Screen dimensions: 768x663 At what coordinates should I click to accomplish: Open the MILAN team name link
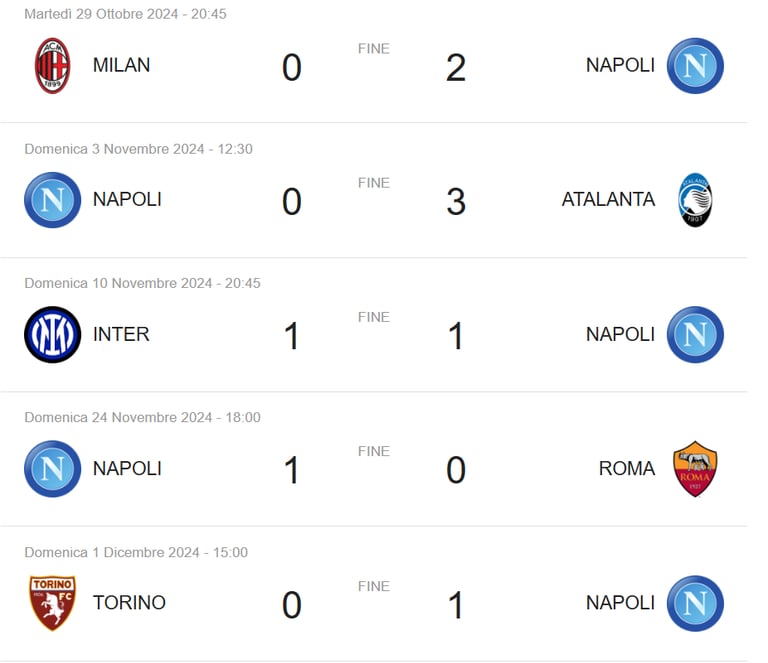pos(121,65)
